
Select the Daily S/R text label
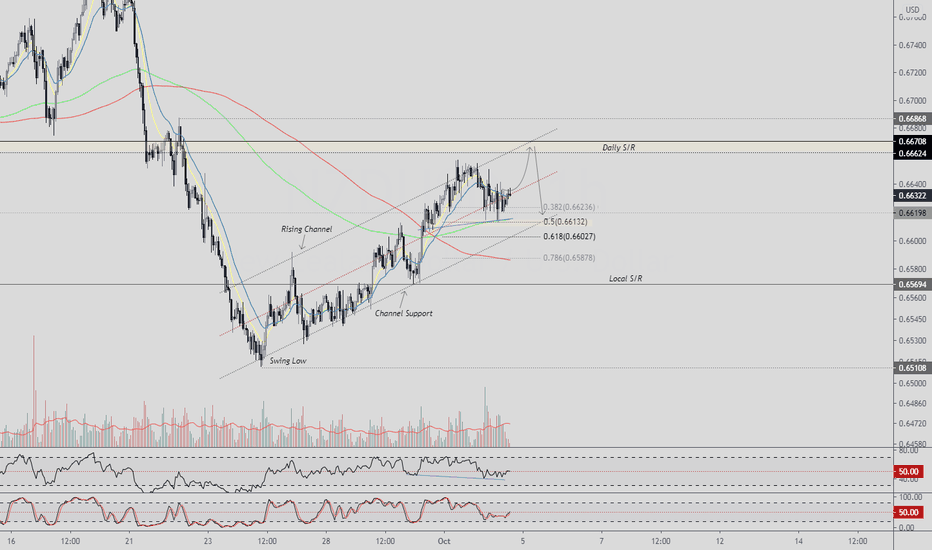tap(618, 147)
